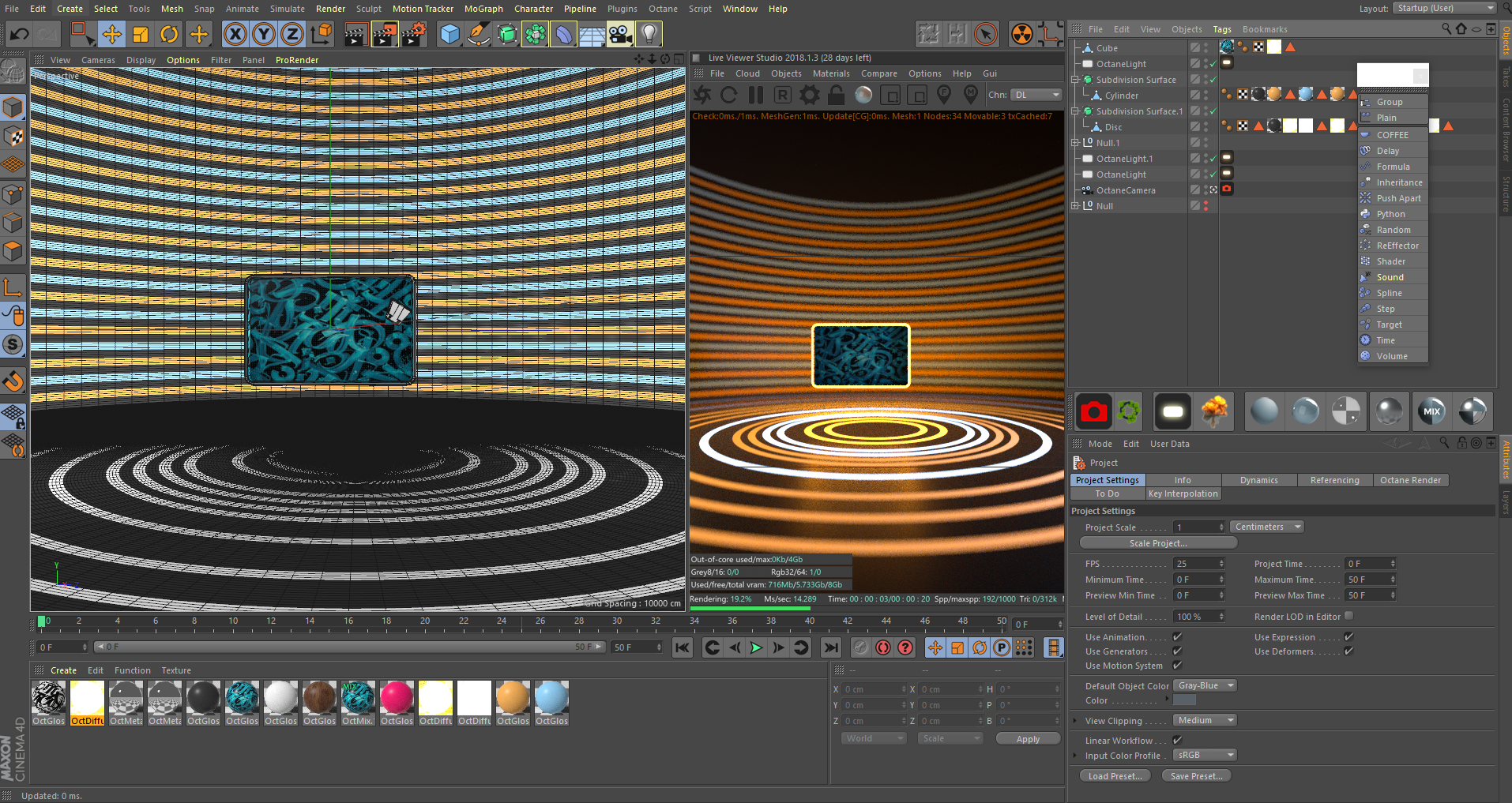Pause rendering in the Live Viewer
Viewport: 1512px width, 803px height.
pos(756,95)
